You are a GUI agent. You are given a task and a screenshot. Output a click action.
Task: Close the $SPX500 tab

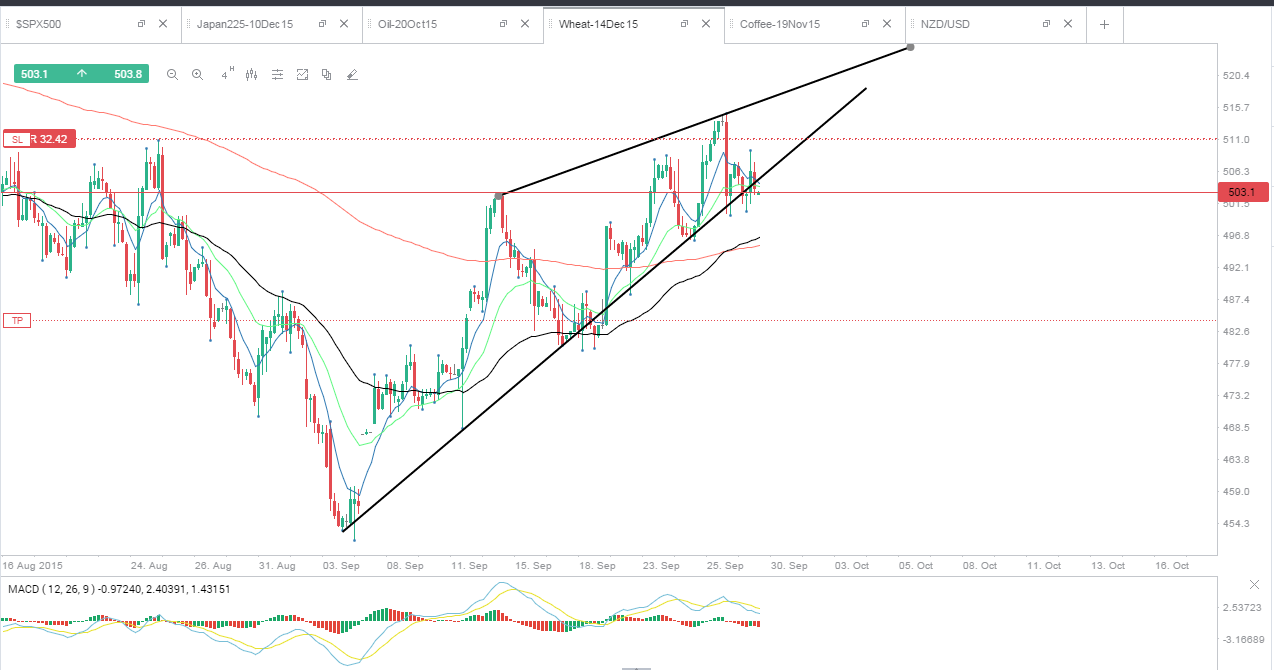[x=162, y=24]
